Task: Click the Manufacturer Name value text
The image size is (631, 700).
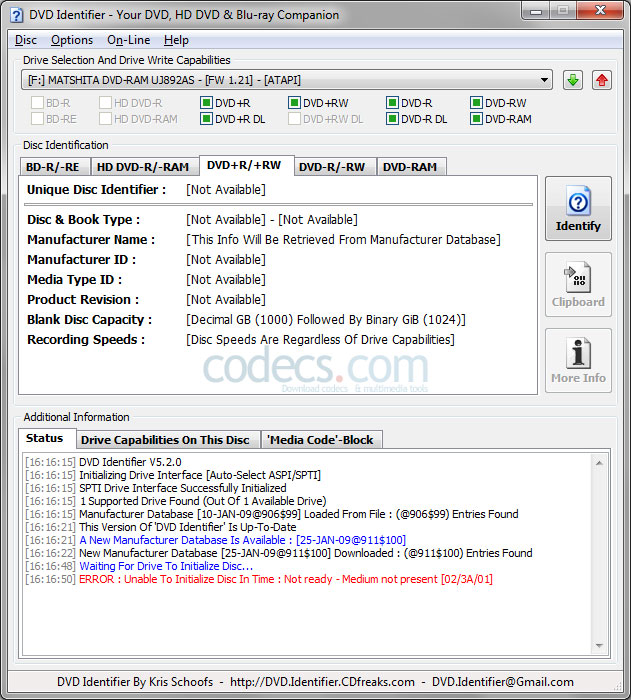Action: tap(343, 240)
